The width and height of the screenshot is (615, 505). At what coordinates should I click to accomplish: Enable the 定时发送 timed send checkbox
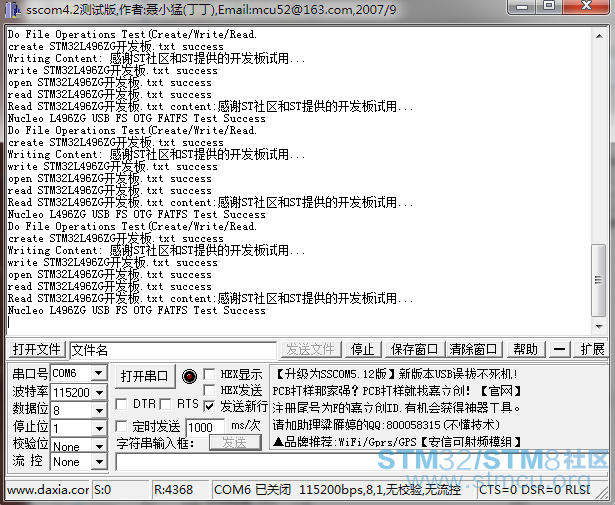pyautogui.click(x=122, y=426)
